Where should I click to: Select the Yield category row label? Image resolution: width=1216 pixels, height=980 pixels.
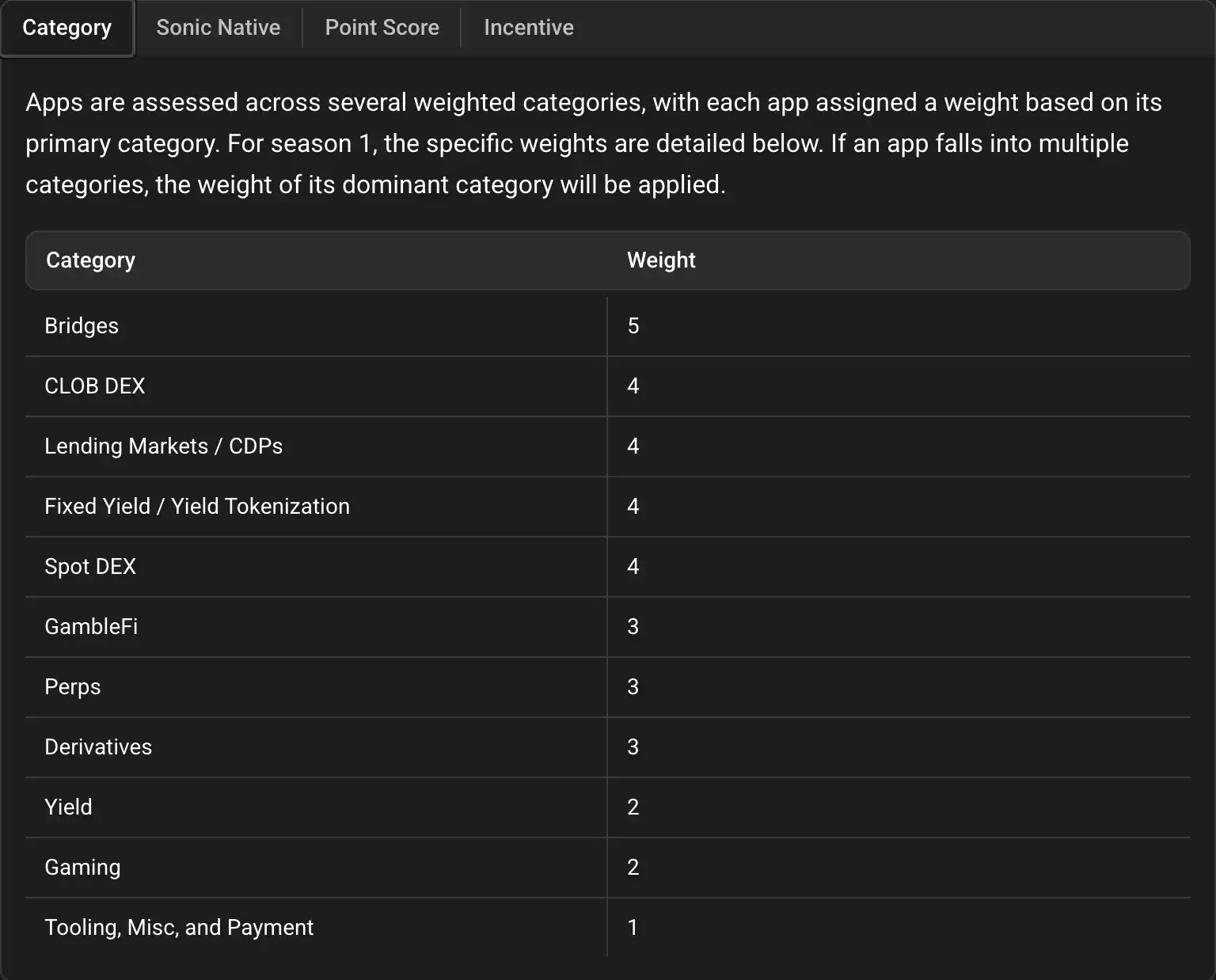tap(69, 807)
